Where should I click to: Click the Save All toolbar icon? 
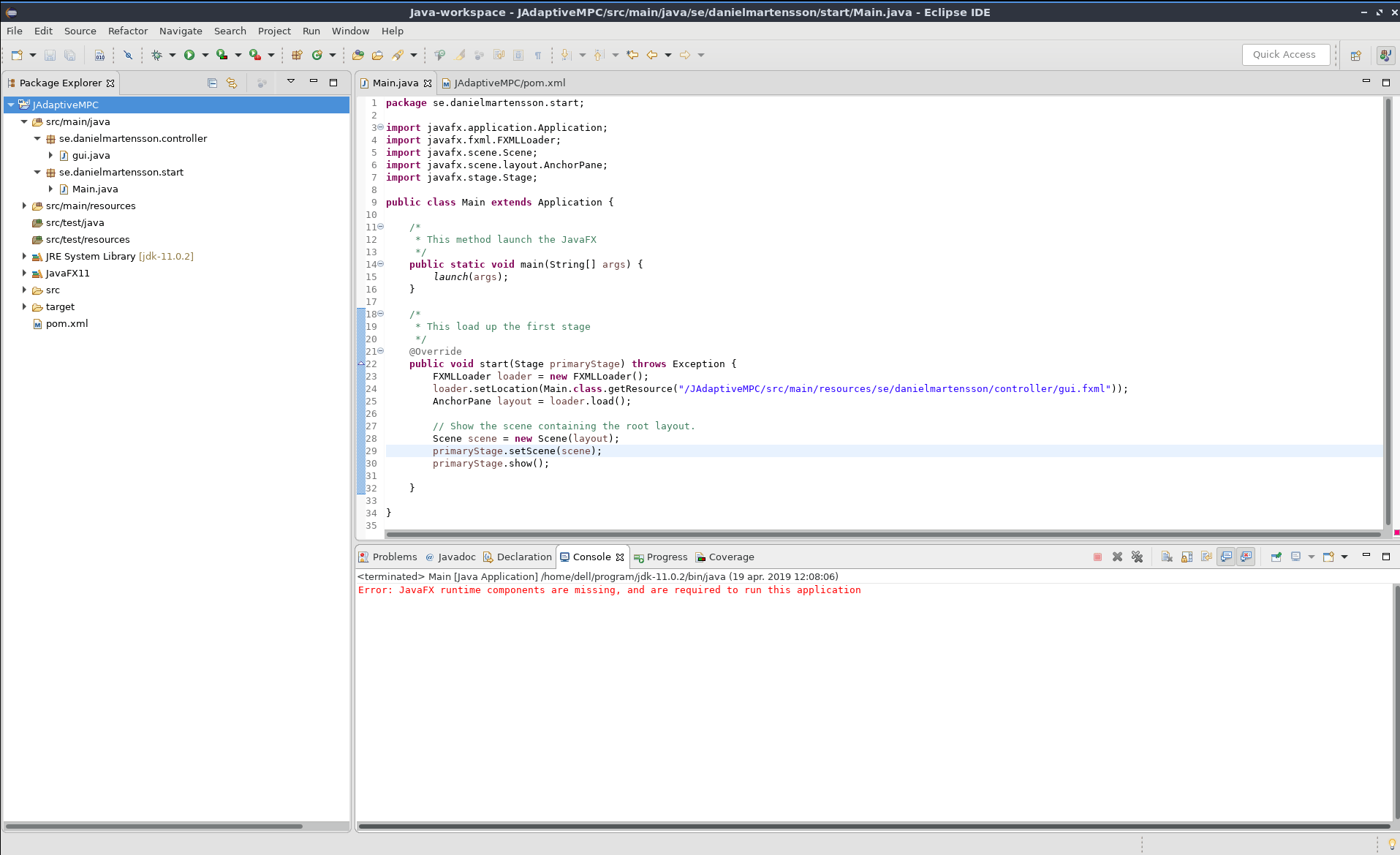[x=70, y=55]
